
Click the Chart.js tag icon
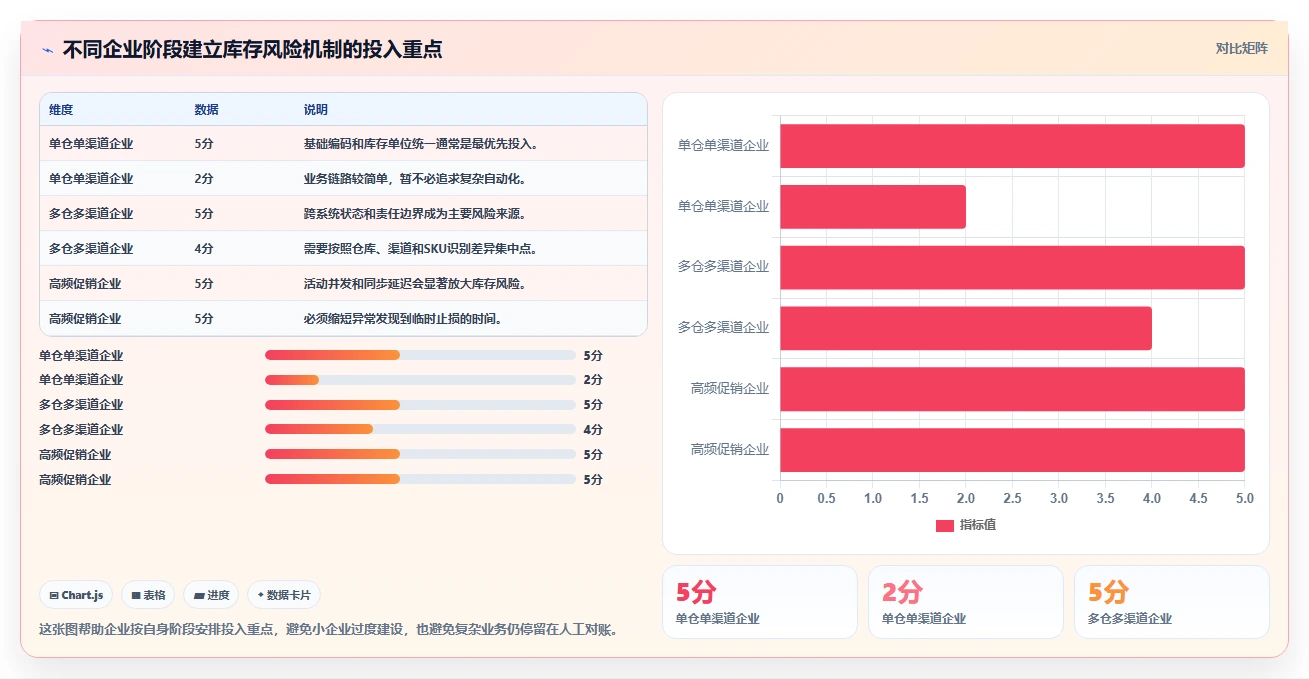53,595
